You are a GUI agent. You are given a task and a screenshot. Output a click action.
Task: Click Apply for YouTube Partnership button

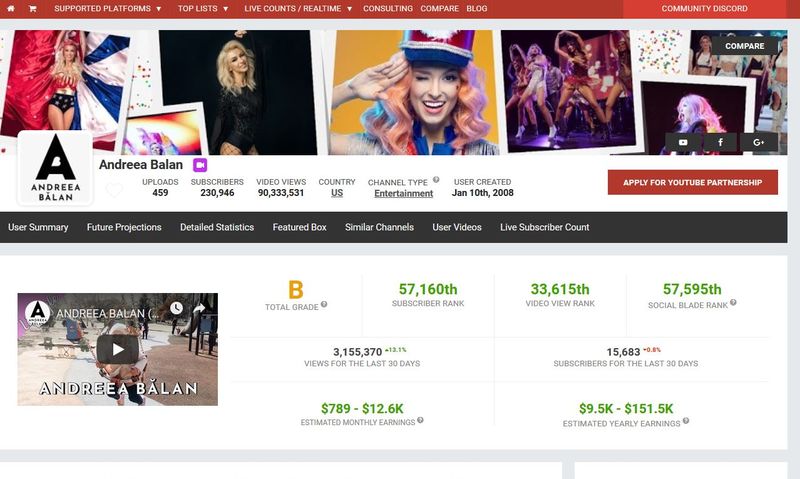[x=692, y=182]
